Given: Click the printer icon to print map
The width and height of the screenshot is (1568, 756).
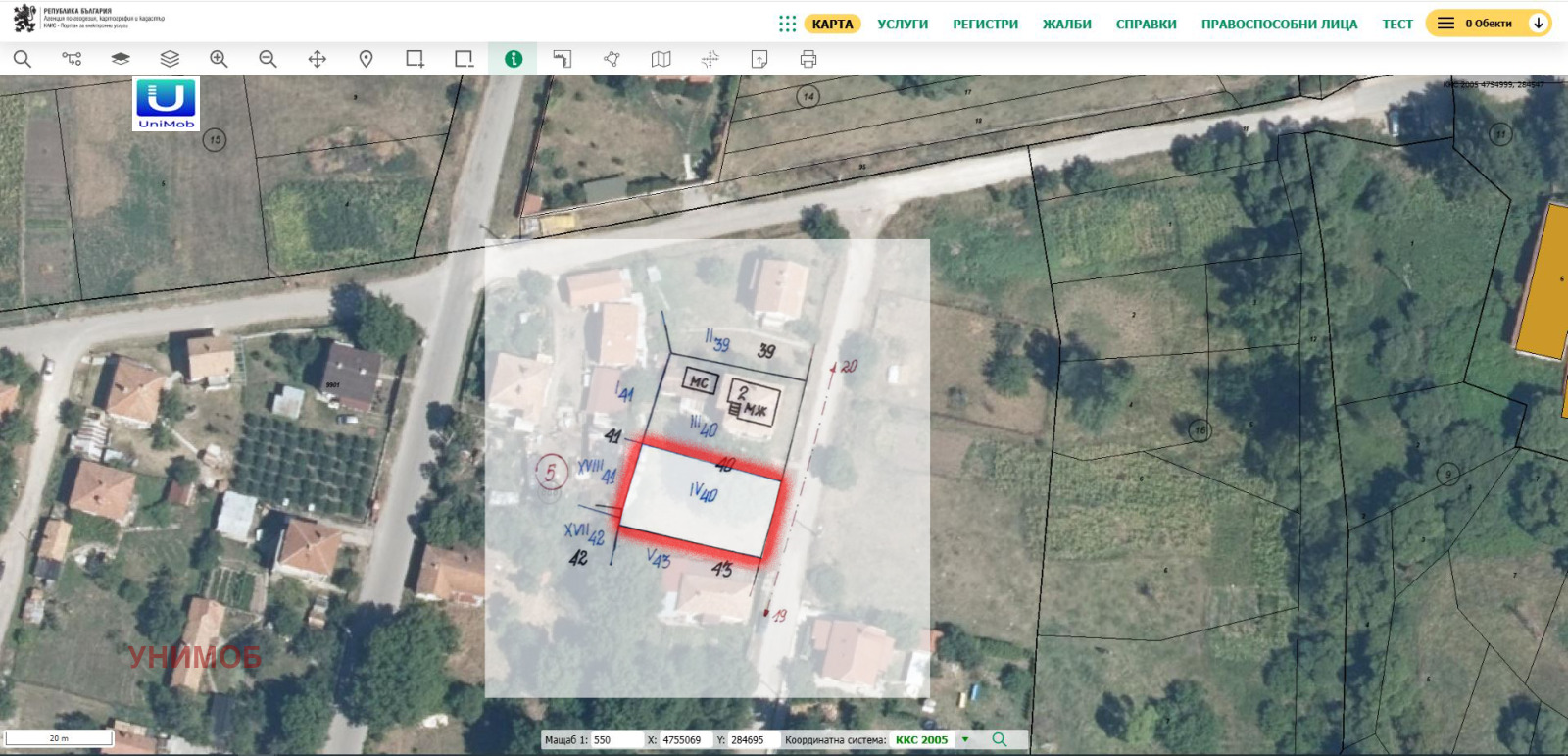Looking at the screenshot, I should [x=808, y=59].
